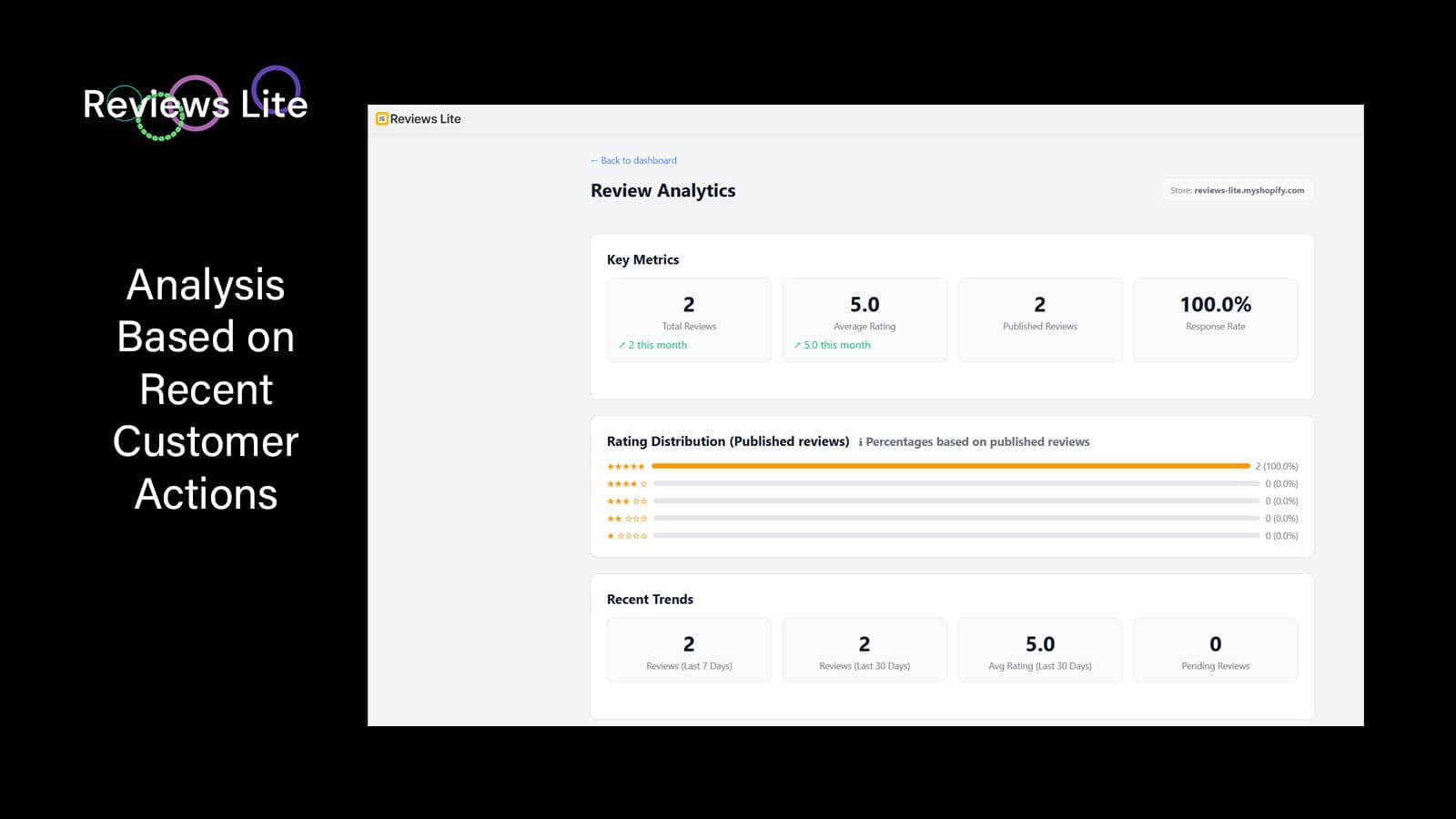Open the Pending Reviews card
1456x819 pixels.
1215,650
